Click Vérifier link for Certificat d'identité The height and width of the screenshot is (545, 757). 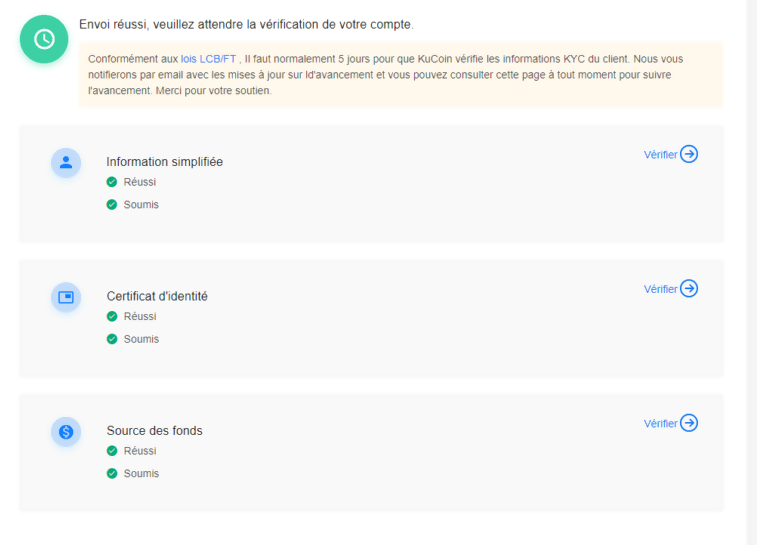660,289
